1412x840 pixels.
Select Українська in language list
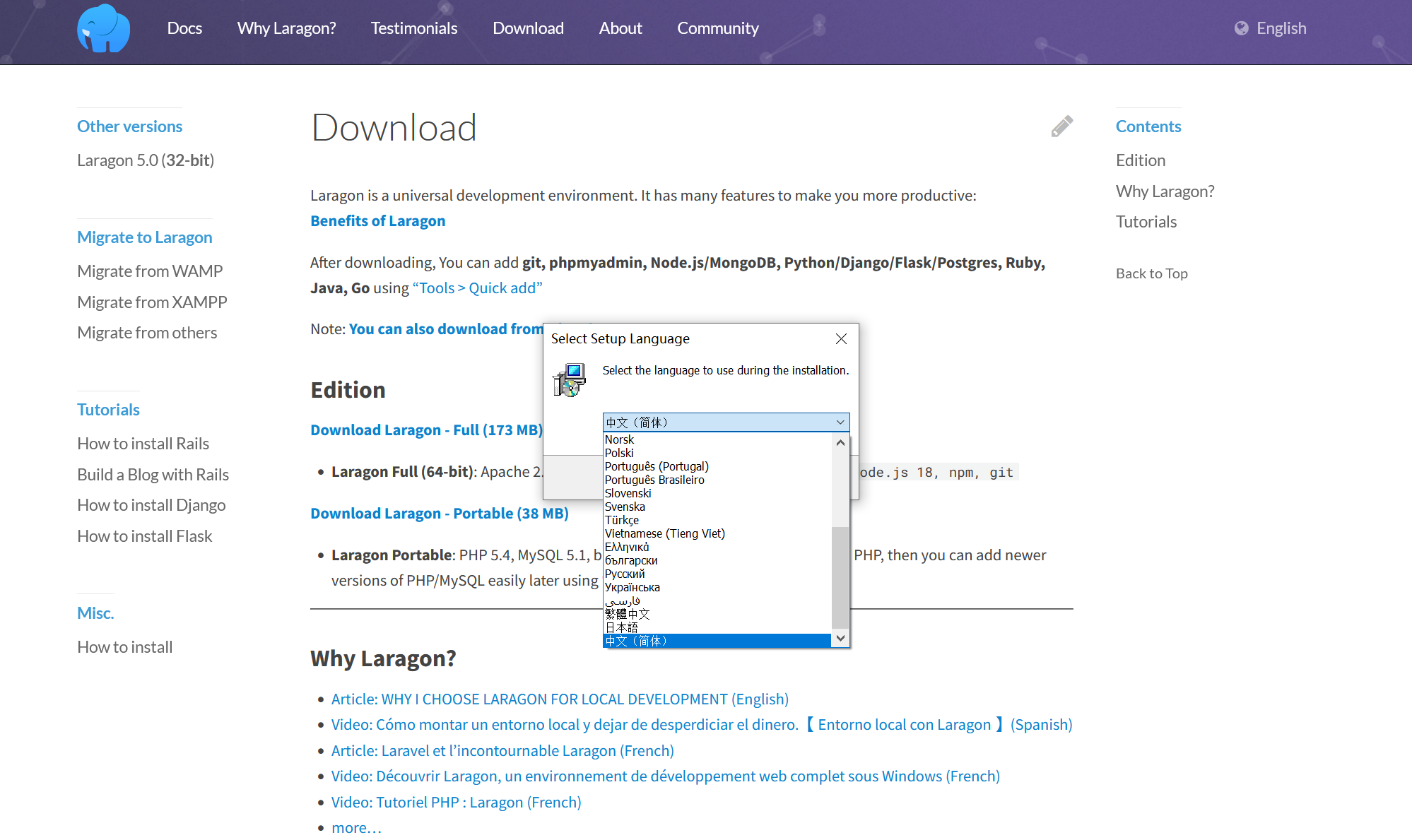pyautogui.click(x=717, y=587)
